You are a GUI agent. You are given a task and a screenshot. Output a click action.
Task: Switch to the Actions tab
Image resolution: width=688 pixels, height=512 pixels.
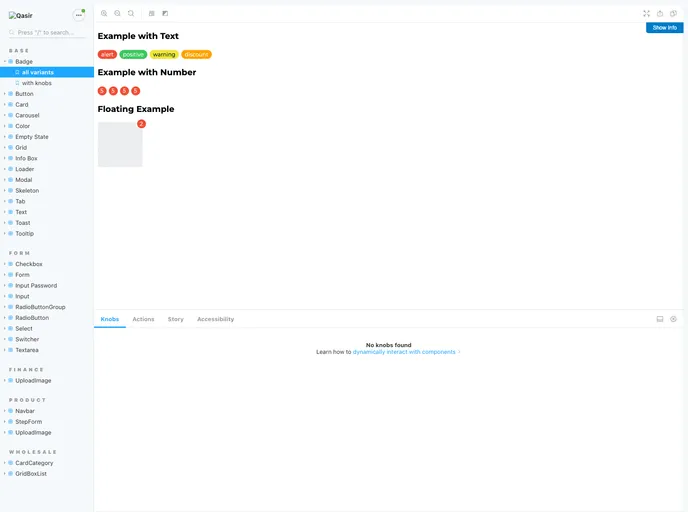143,319
